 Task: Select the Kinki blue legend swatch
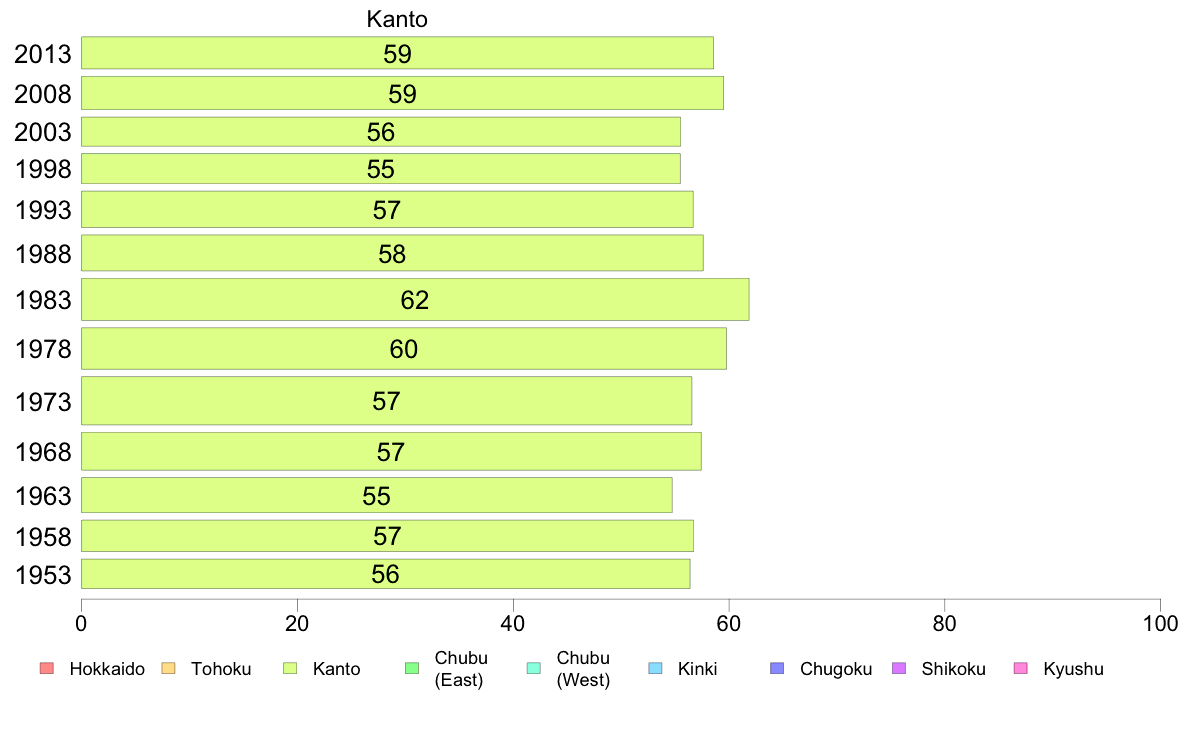pos(655,668)
